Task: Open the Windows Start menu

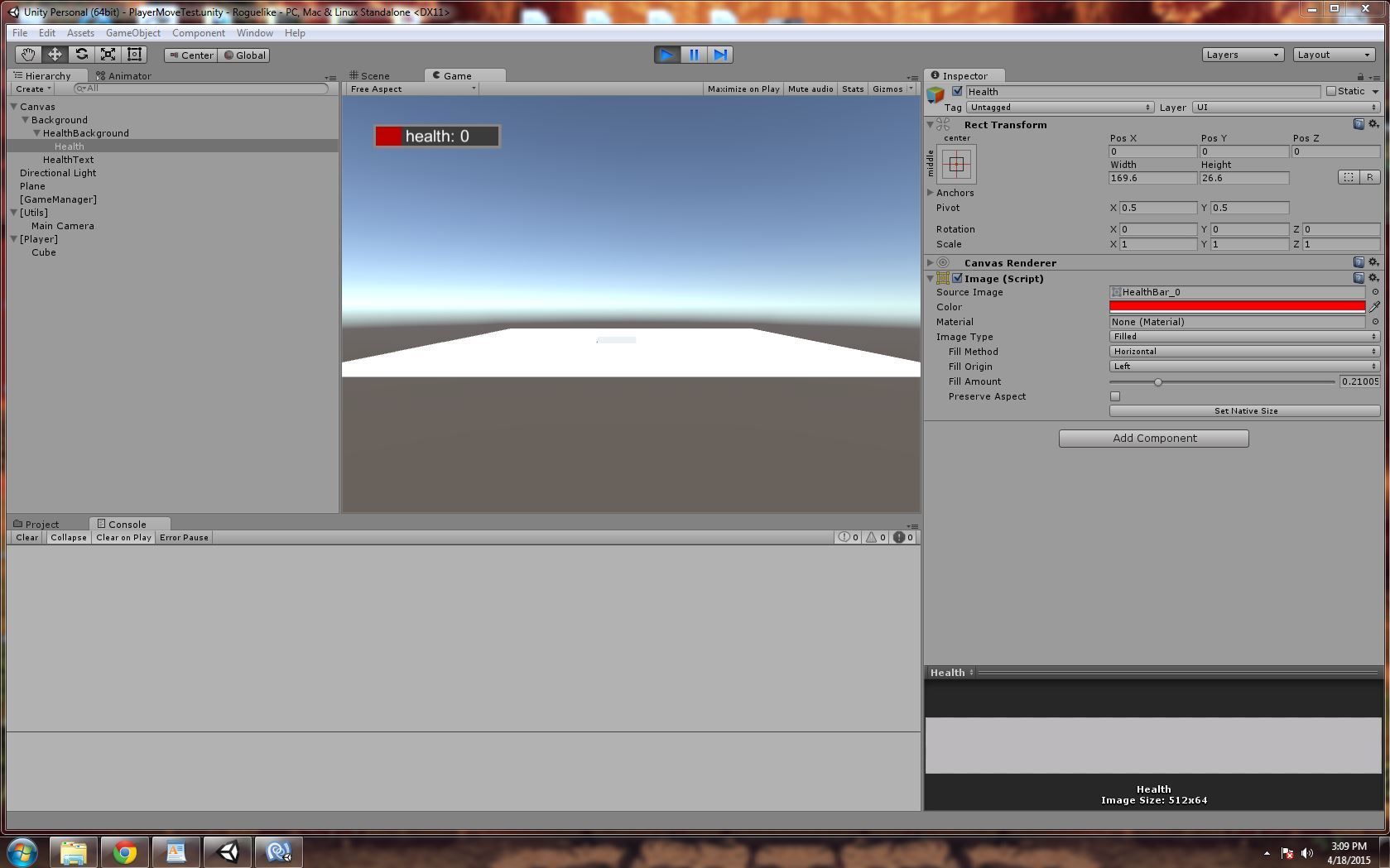Action: [x=22, y=851]
